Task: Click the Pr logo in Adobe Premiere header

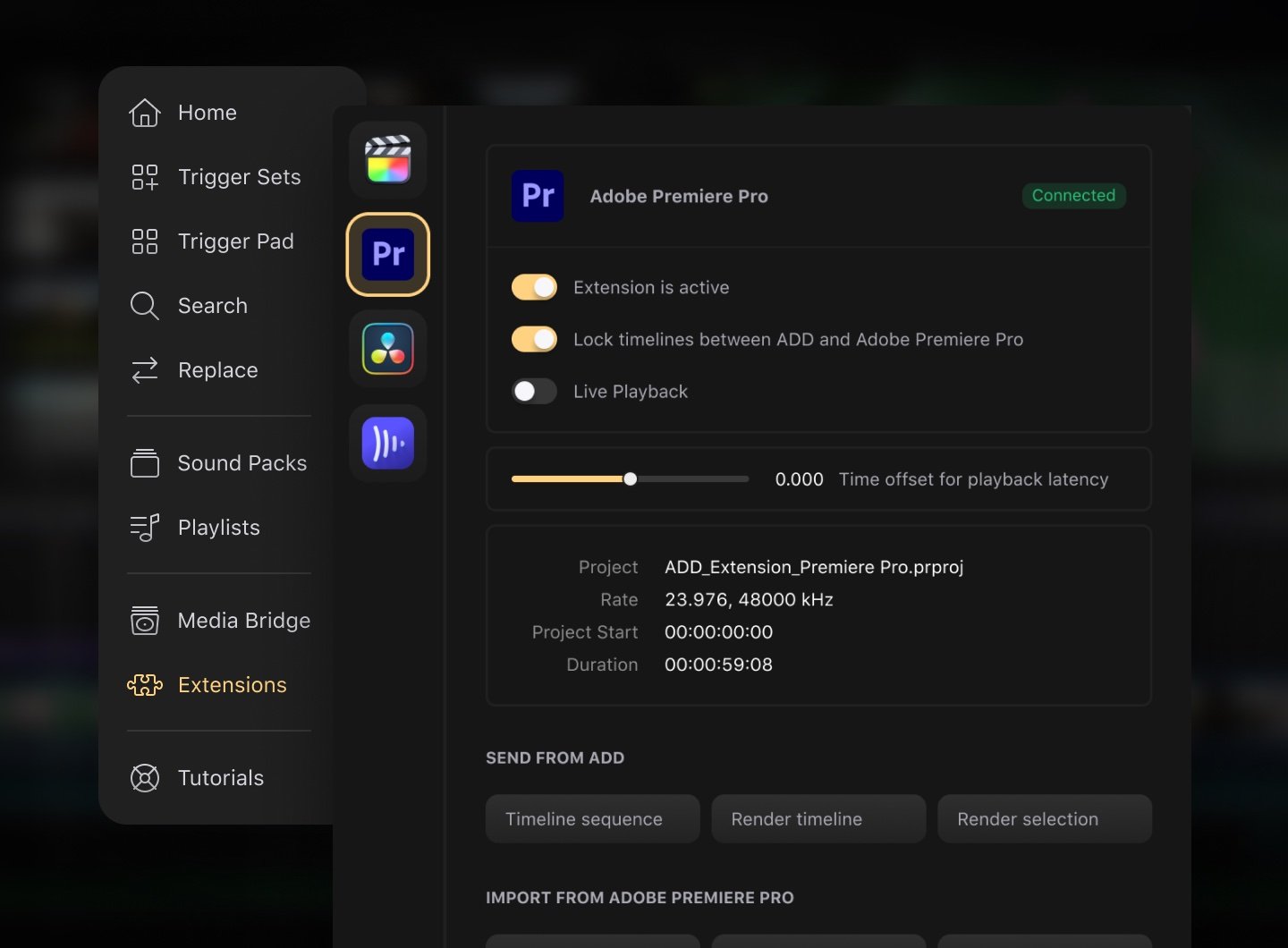Action: (538, 196)
